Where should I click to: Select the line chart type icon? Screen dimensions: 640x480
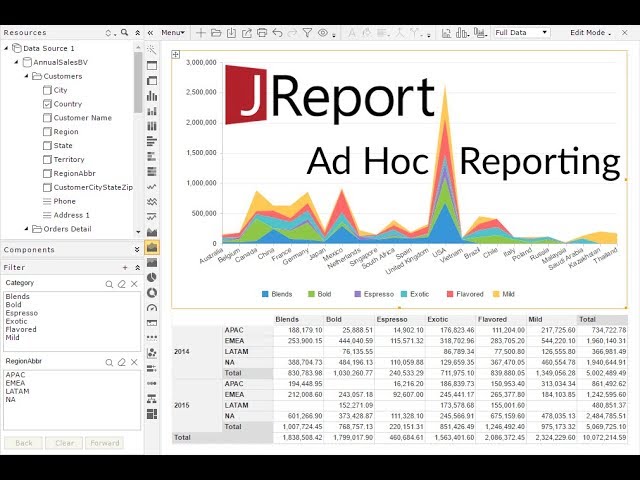click(x=151, y=187)
